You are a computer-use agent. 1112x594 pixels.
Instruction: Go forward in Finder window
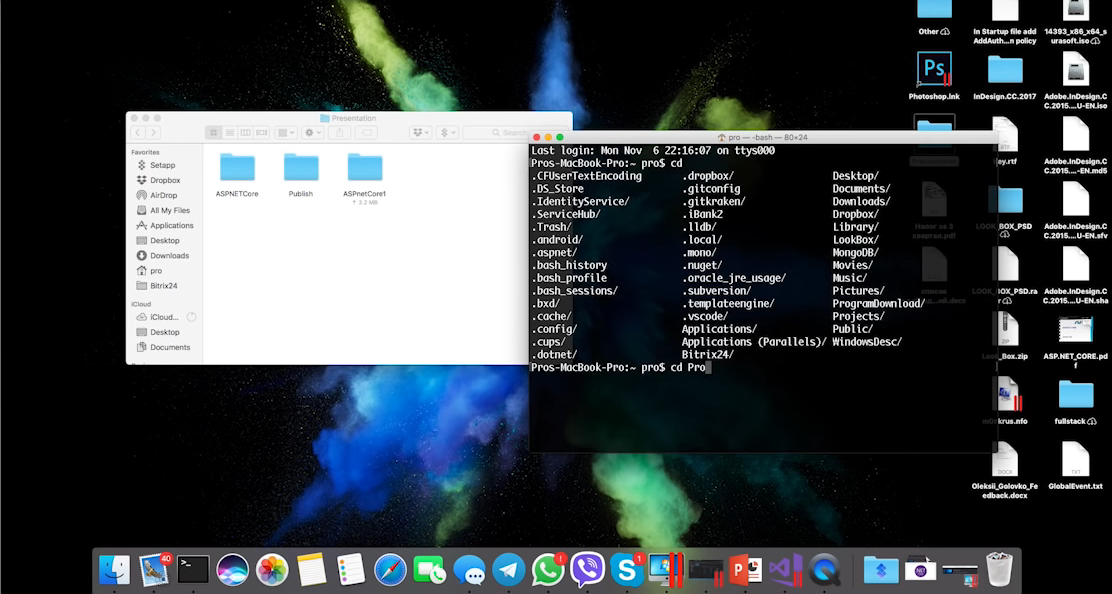pos(153,133)
